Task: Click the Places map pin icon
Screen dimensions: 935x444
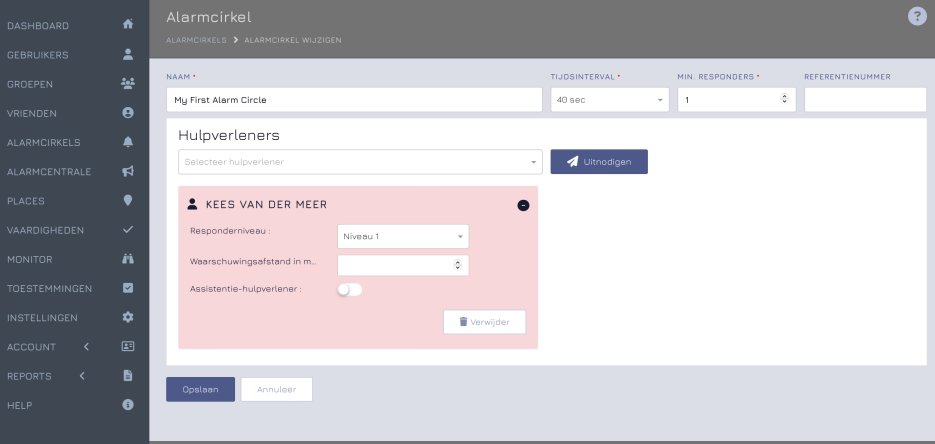Action: coord(127,200)
